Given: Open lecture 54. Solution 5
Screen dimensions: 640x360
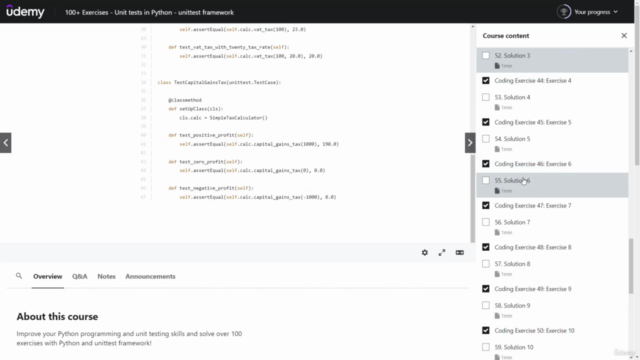Looking at the screenshot, I should (512, 139).
